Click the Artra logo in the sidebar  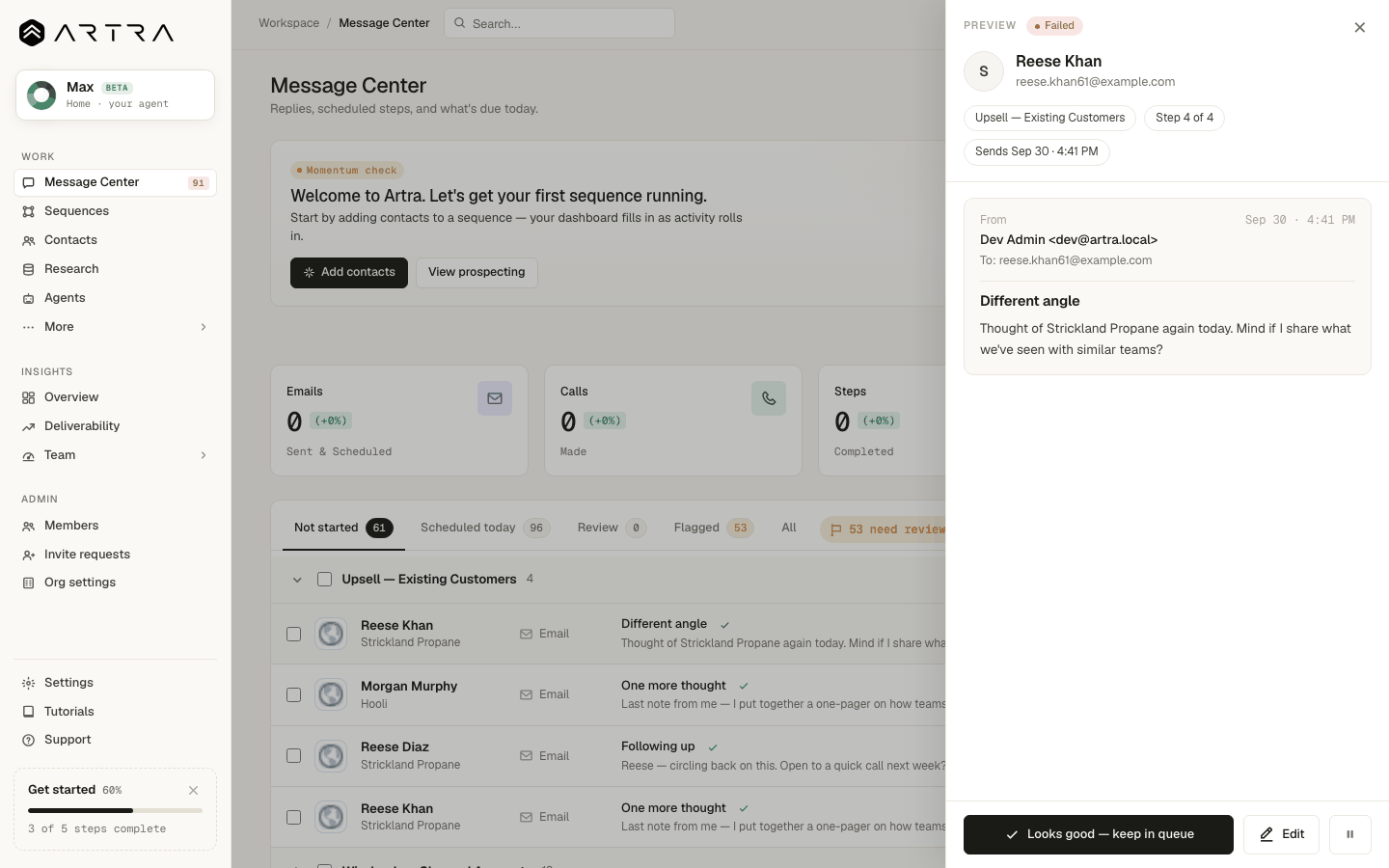pyautogui.click(x=96, y=33)
